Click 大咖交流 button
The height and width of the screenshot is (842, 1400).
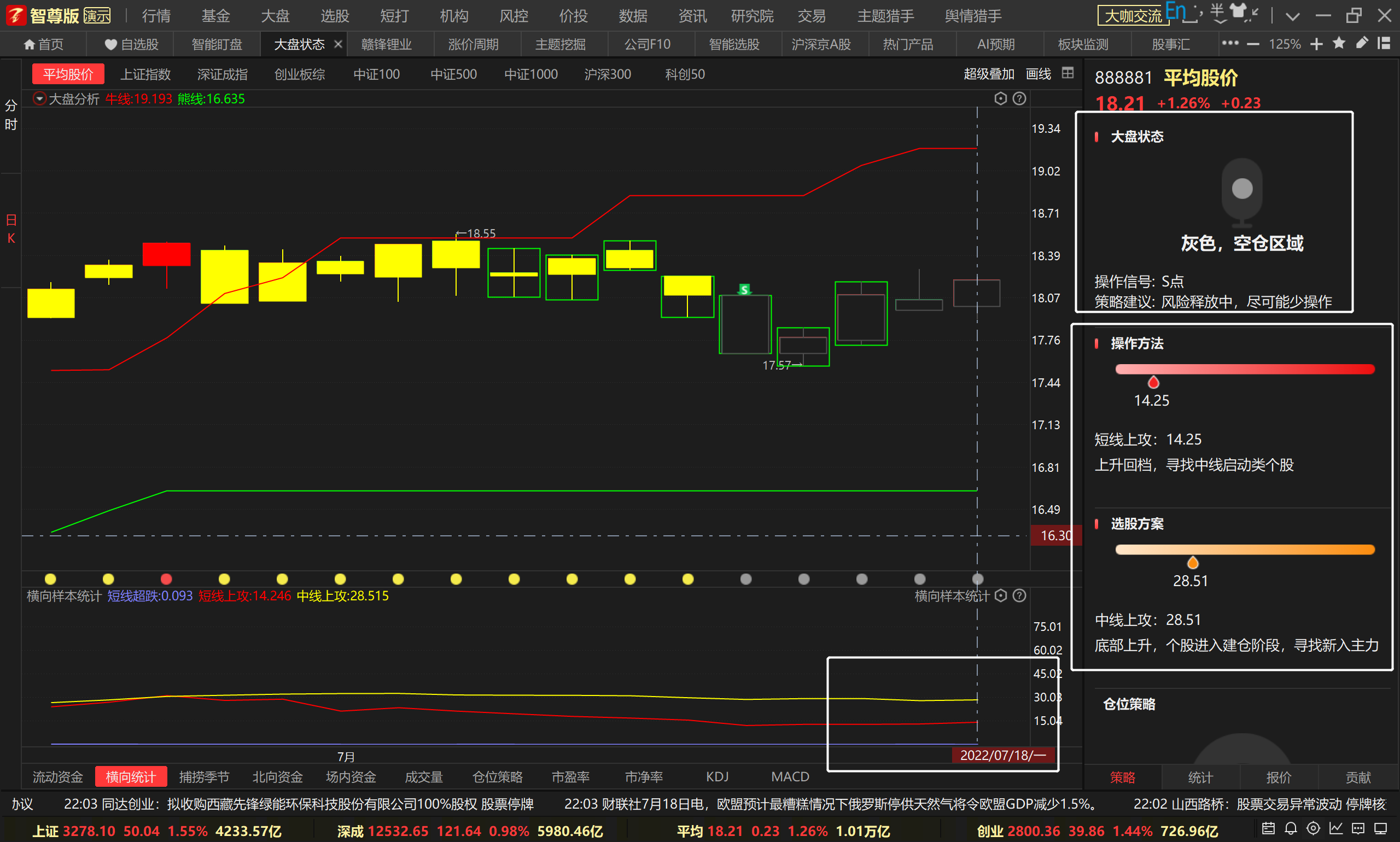click(1133, 16)
